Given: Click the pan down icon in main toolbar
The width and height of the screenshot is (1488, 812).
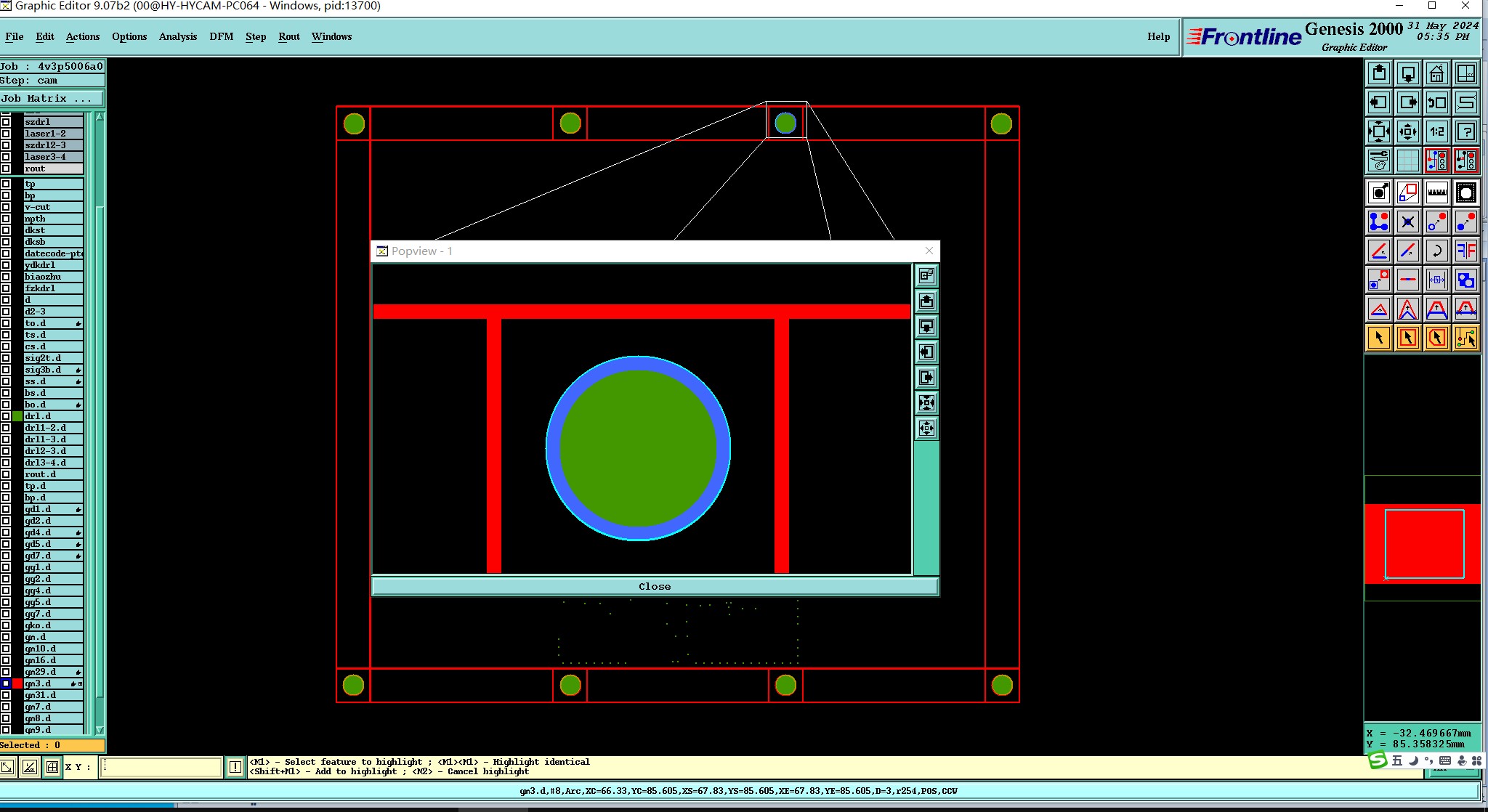Looking at the screenshot, I should coord(1408,73).
